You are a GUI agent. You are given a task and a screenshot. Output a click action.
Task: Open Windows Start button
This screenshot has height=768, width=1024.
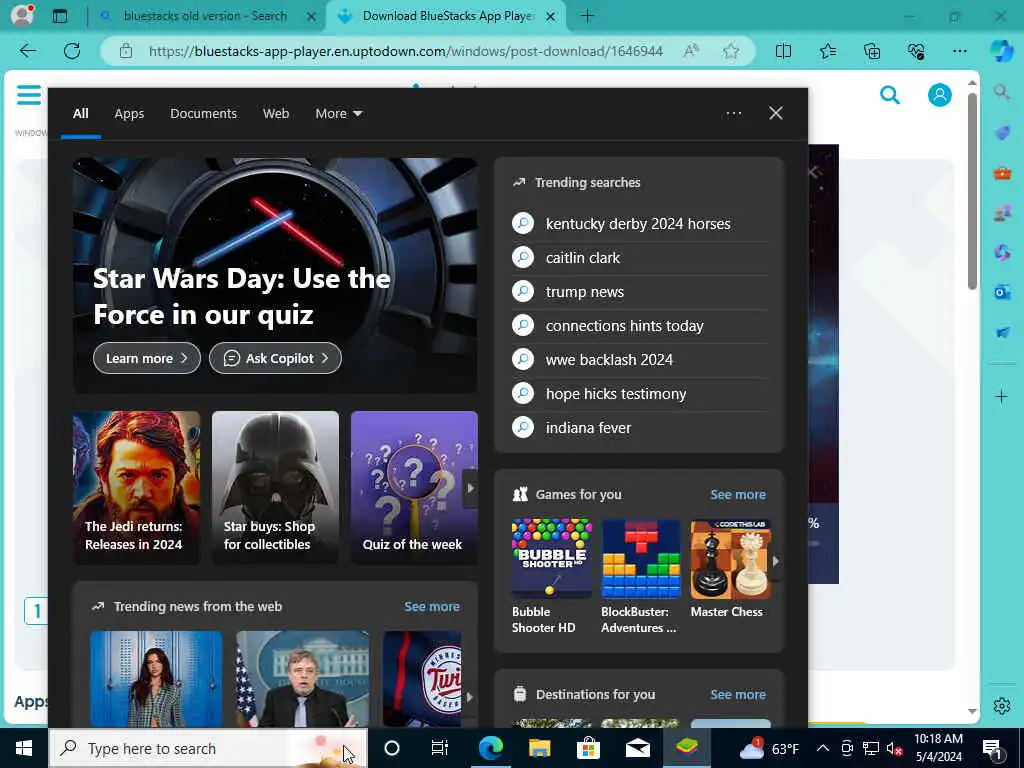pos(24,748)
